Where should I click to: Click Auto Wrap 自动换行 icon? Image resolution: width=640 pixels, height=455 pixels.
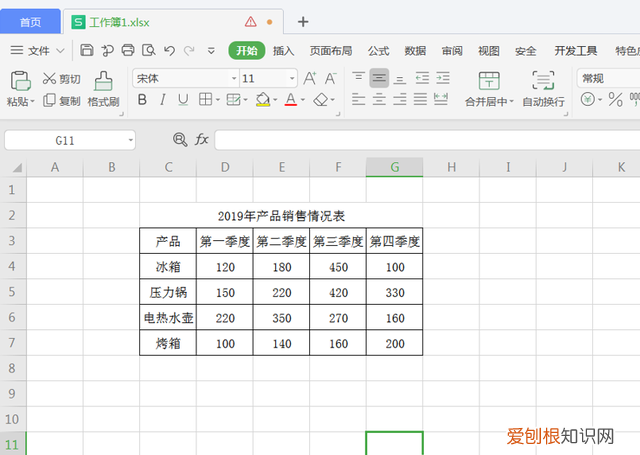coord(543,80)
